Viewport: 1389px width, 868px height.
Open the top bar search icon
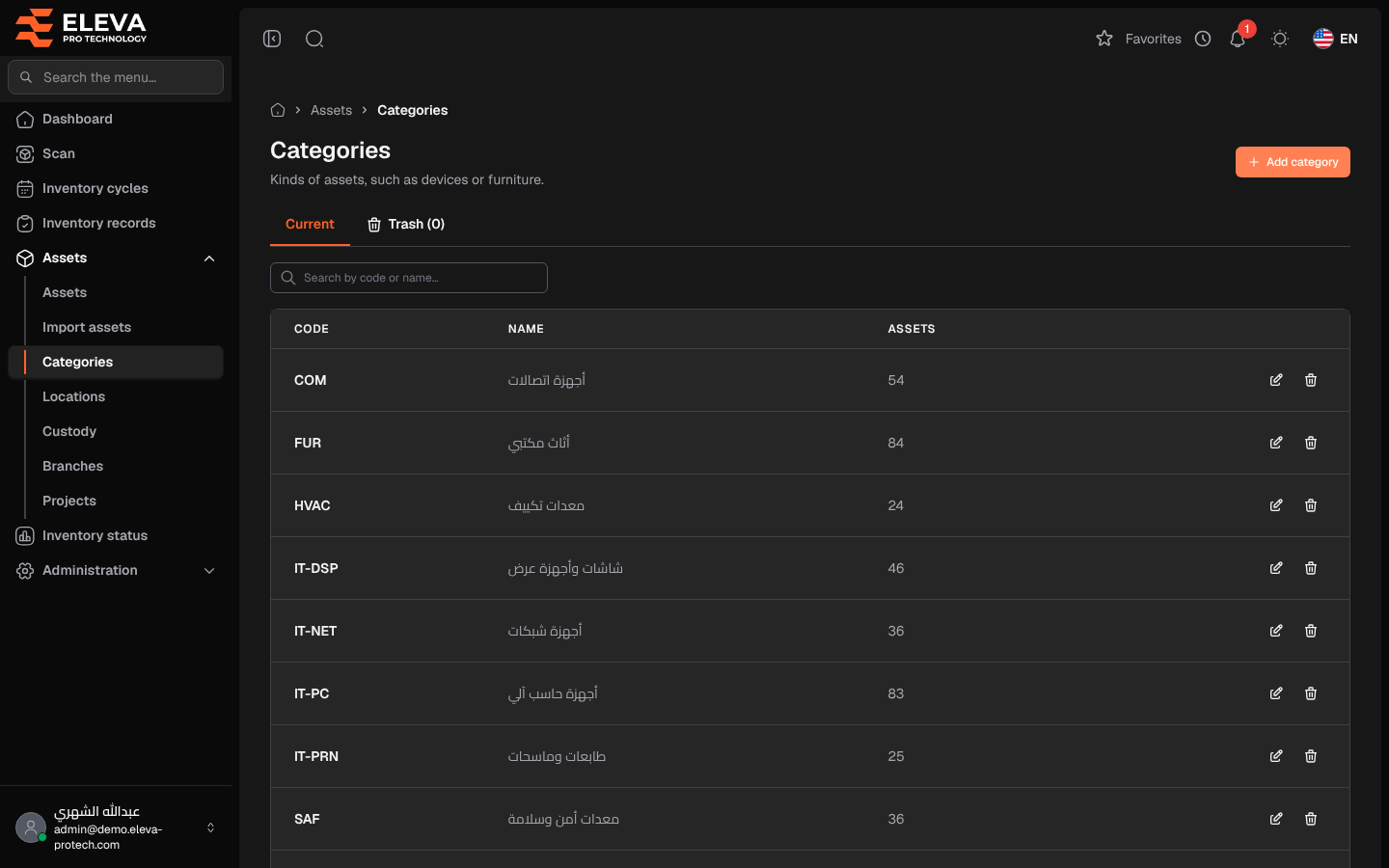point(314,39)
